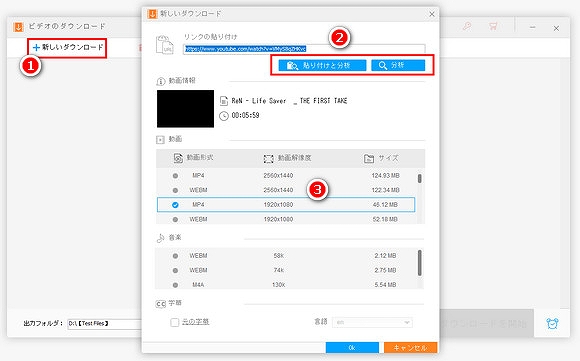Click the video list scrollbar

pyautogui.click(x=419, y=179)
